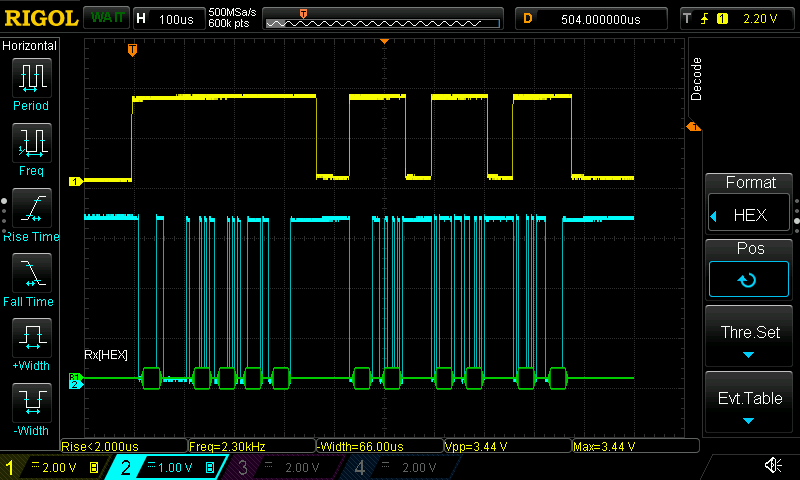Select the -Width measurement icon
This screenshot has height=480, width=800.
[32, 402]
